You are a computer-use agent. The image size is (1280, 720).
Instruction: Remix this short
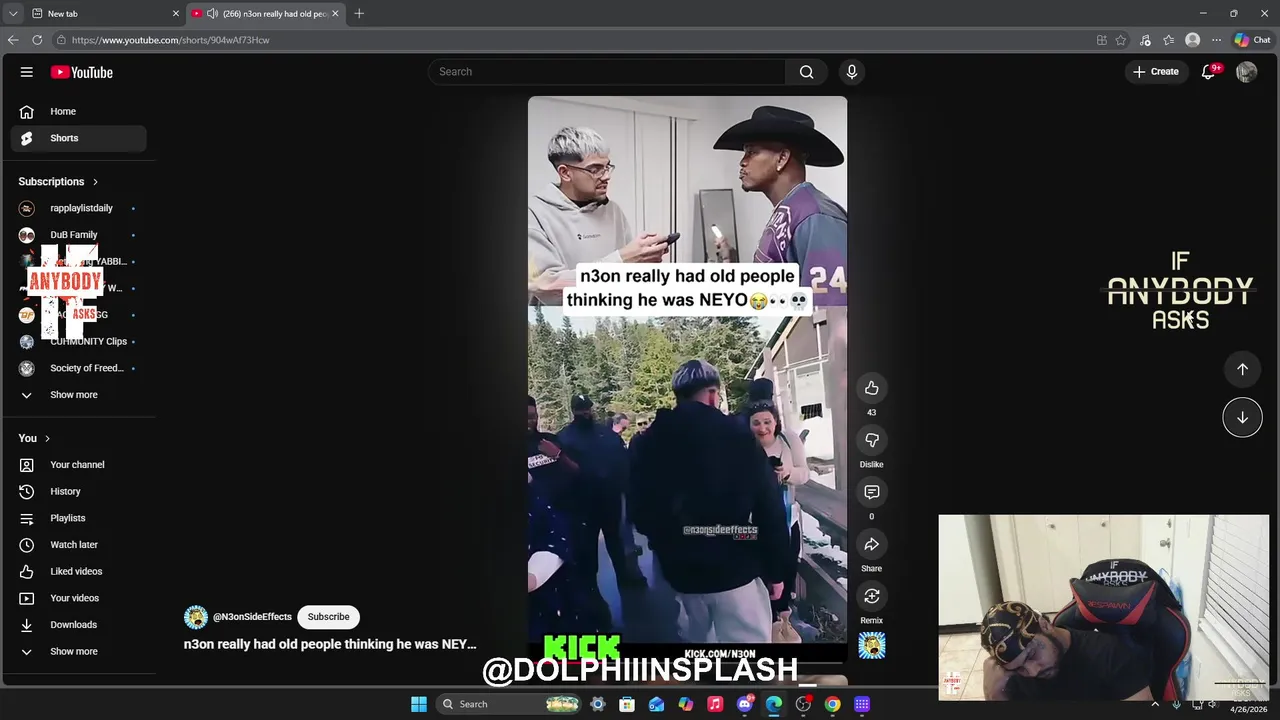click(872, 596)
